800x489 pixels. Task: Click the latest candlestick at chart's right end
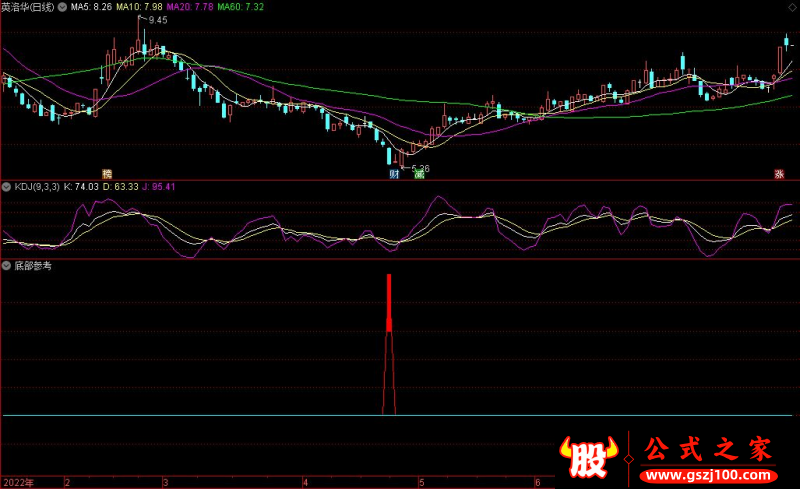click(x=786, y=42)
